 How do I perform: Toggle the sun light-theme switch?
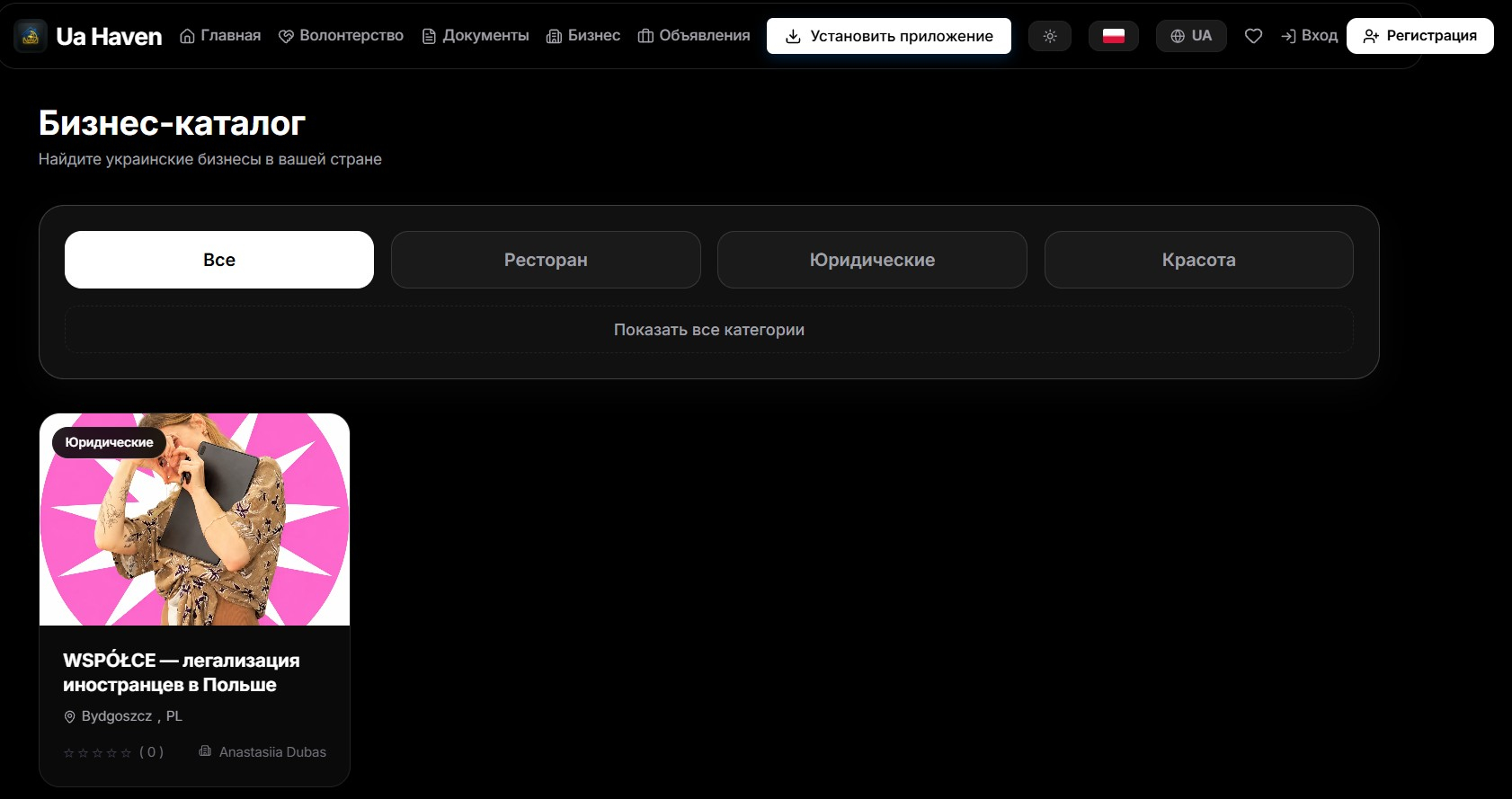click(1050, 36)
